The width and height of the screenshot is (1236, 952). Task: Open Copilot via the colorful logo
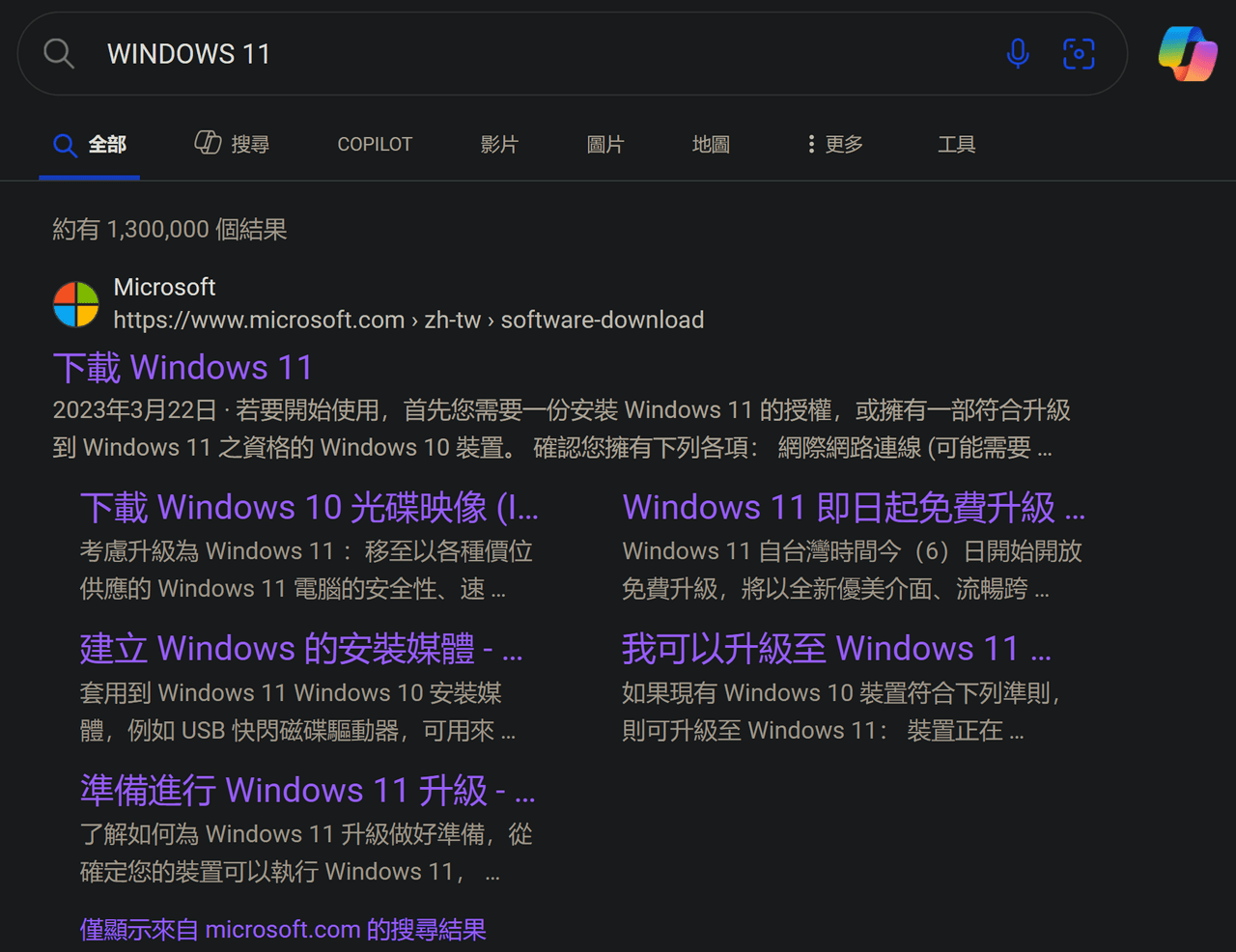tap(1188, 54)
